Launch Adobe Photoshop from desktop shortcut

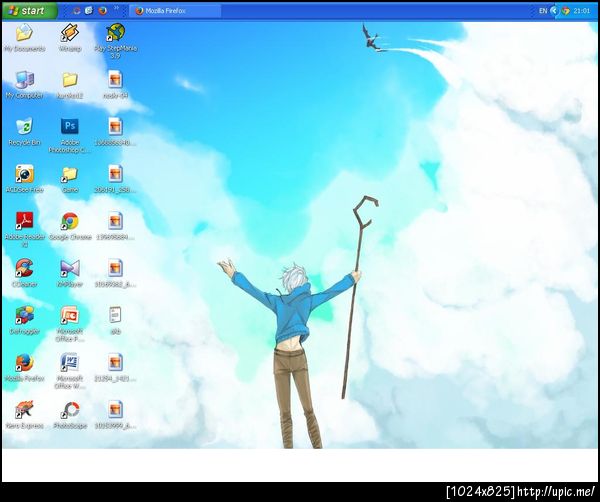click(x=70, y=135)
